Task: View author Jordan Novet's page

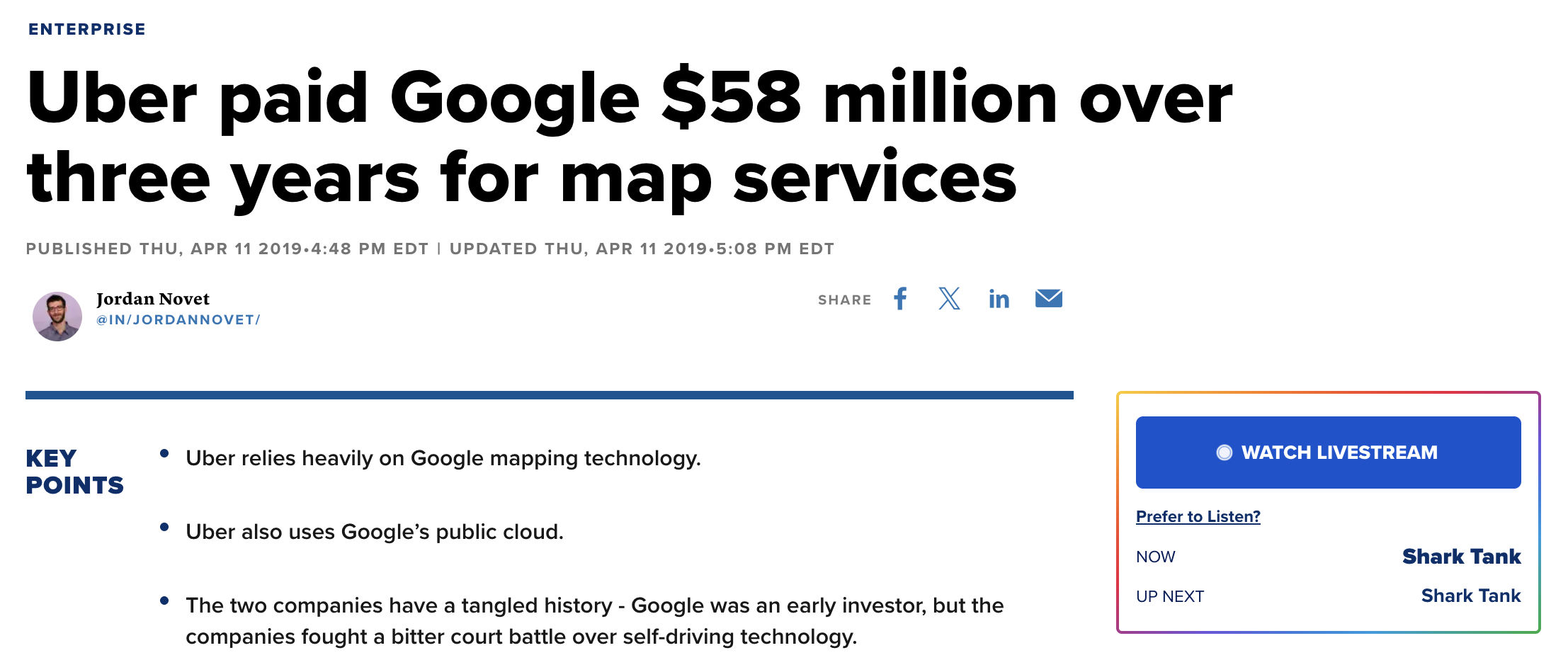Action: [x=153, y=299]
